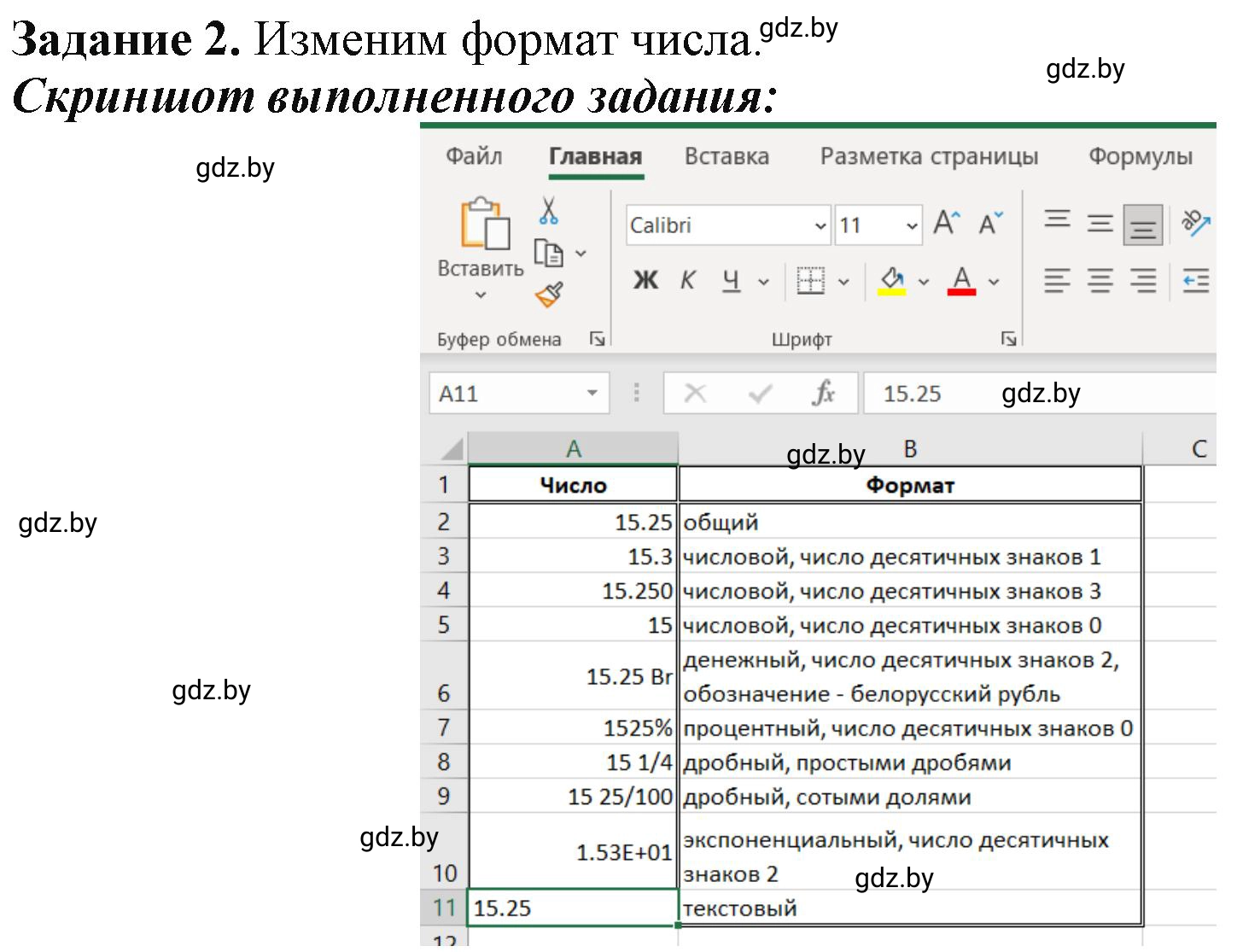Click header cell "Формат"
Image resolution: width=1237 pixels, height=952 pixels.
point(910,485)
